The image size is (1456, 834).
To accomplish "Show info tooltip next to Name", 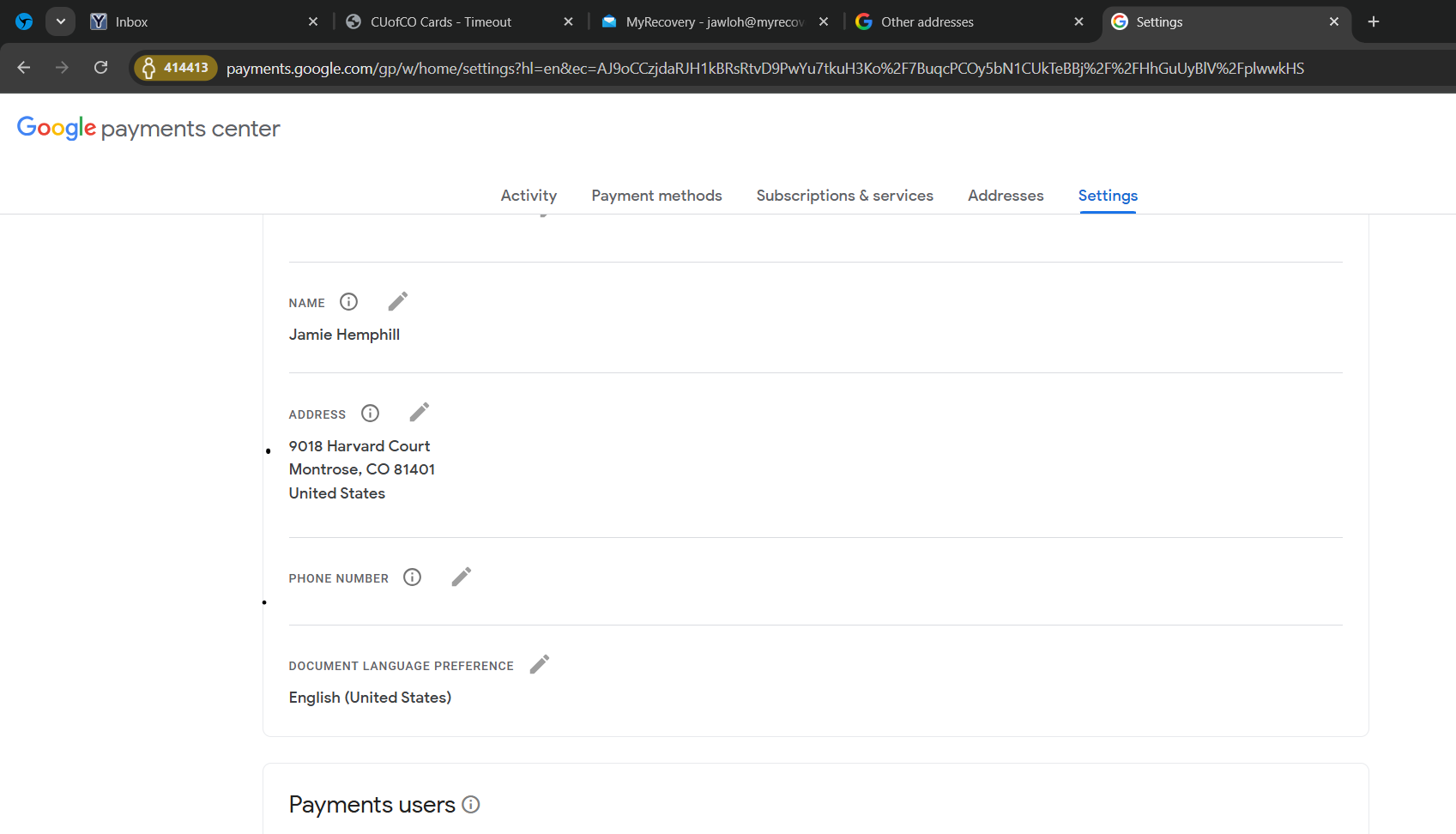I will click(x=348, y=302).
